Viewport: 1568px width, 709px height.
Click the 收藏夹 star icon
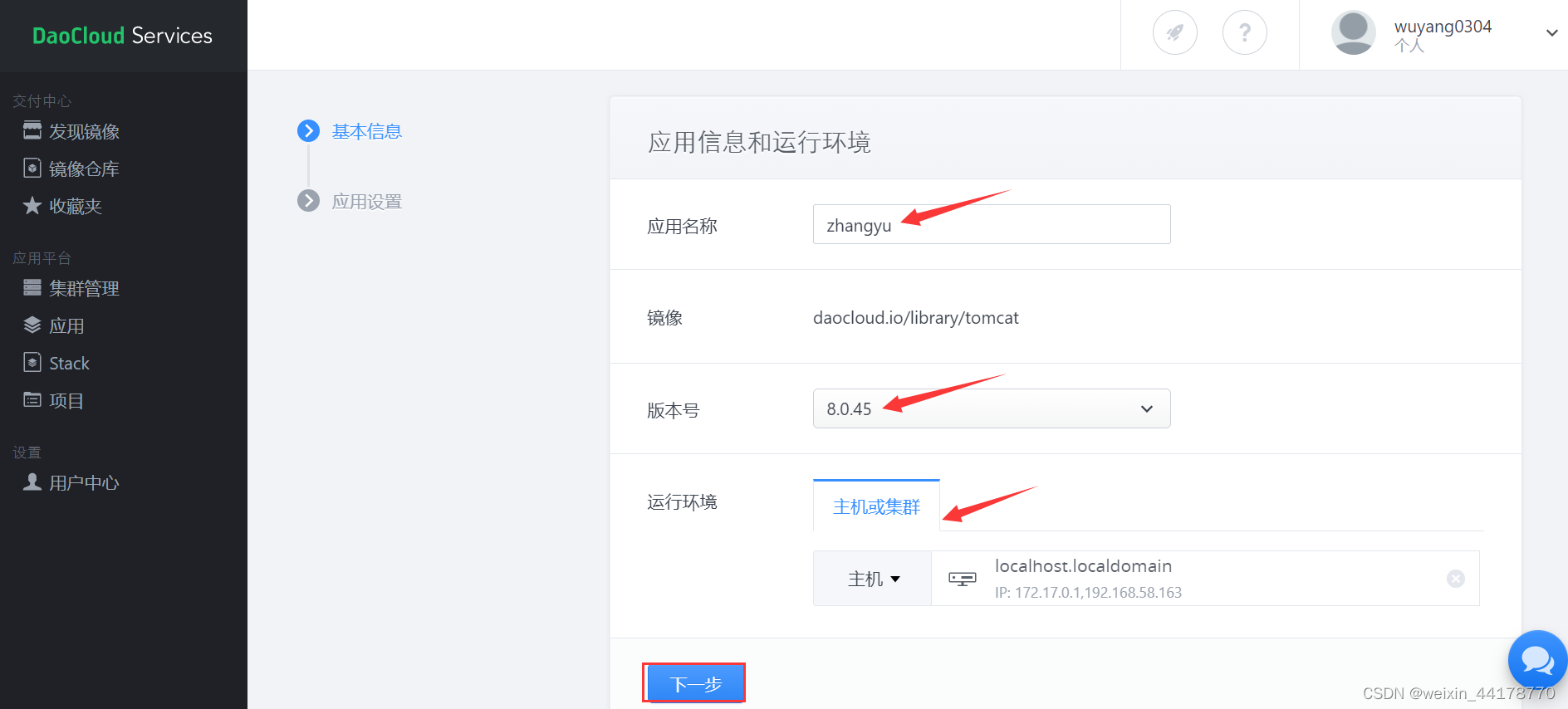(32, 205)
